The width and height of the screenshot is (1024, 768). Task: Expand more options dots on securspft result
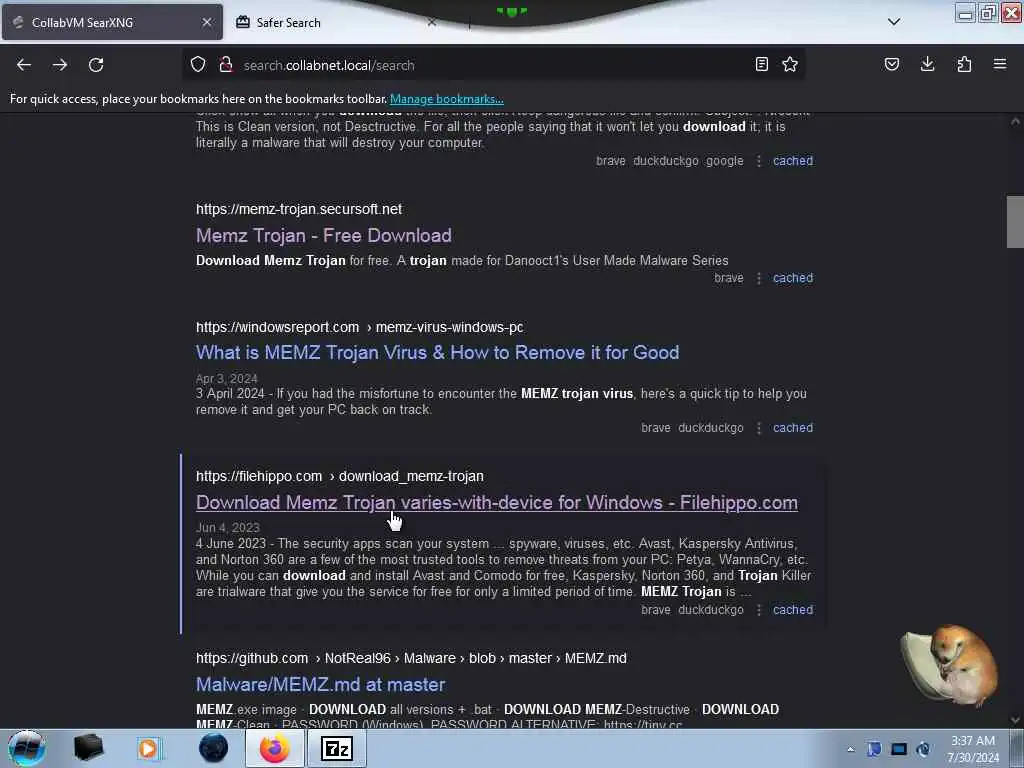point(759,278)
